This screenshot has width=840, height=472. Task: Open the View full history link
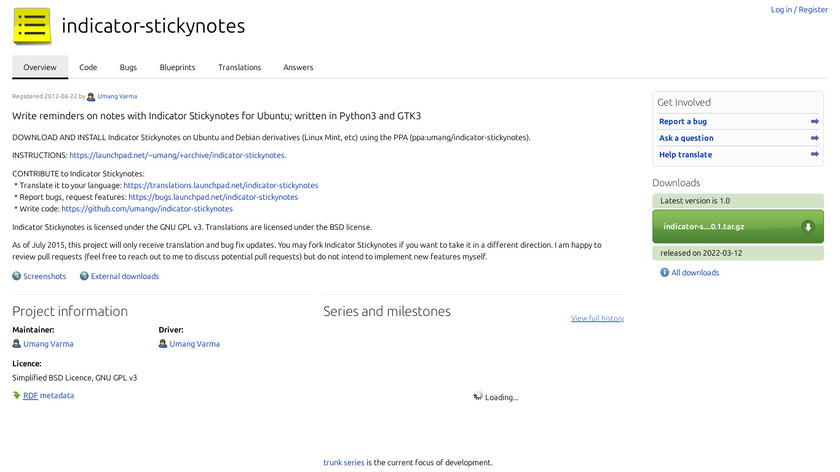(597, 318)
